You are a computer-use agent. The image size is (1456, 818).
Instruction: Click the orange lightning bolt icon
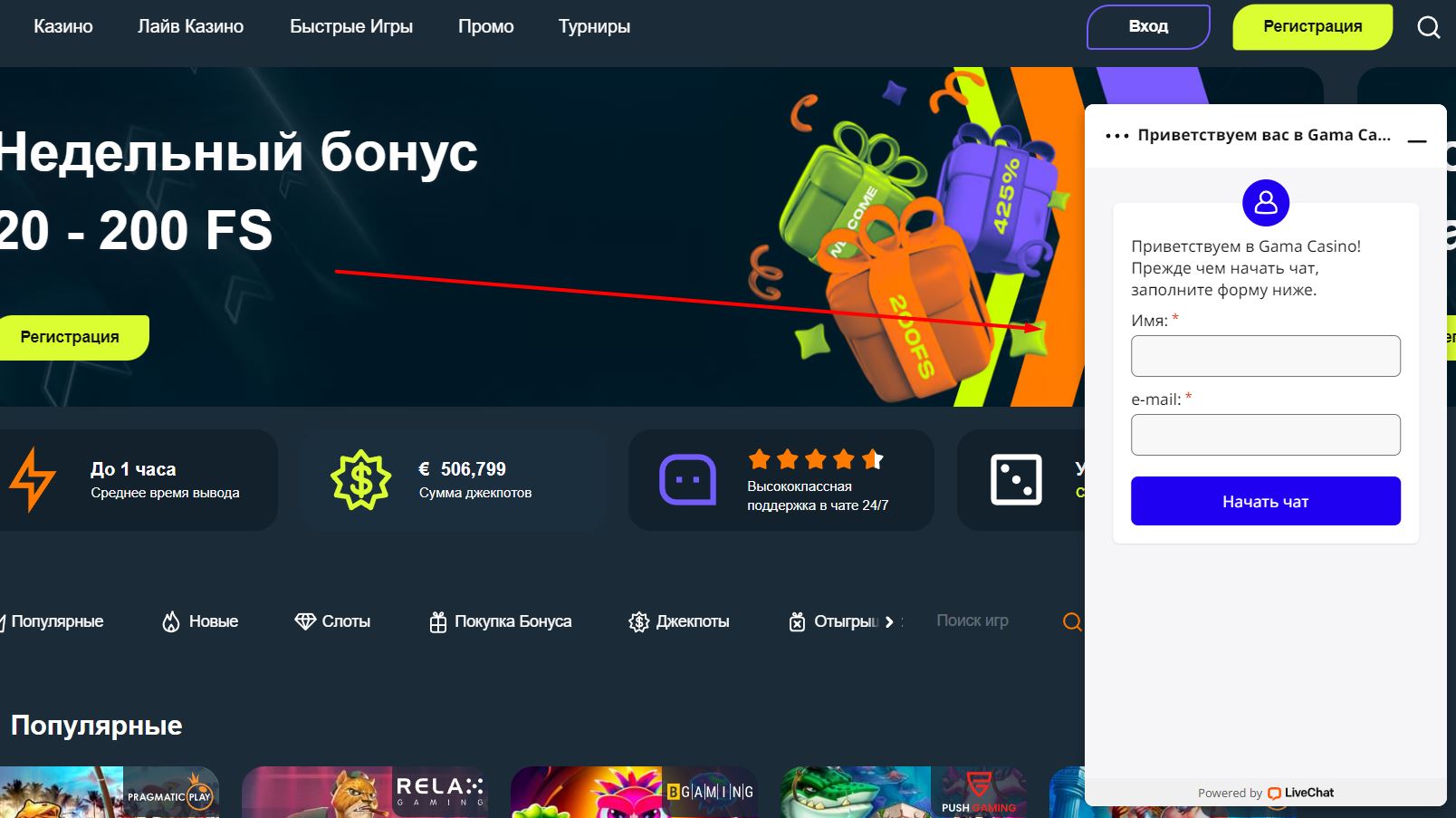(x=32, y=479)
